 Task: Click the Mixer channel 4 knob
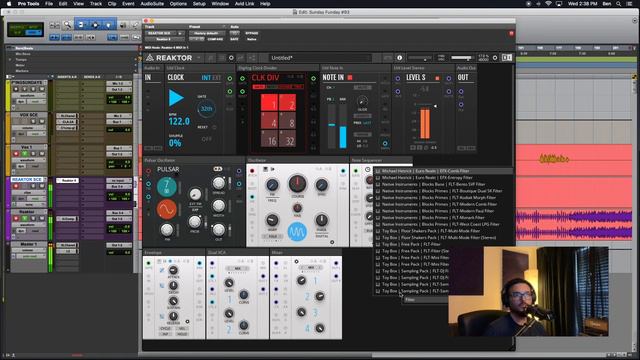pyautogui.click(x=320, y=328)
